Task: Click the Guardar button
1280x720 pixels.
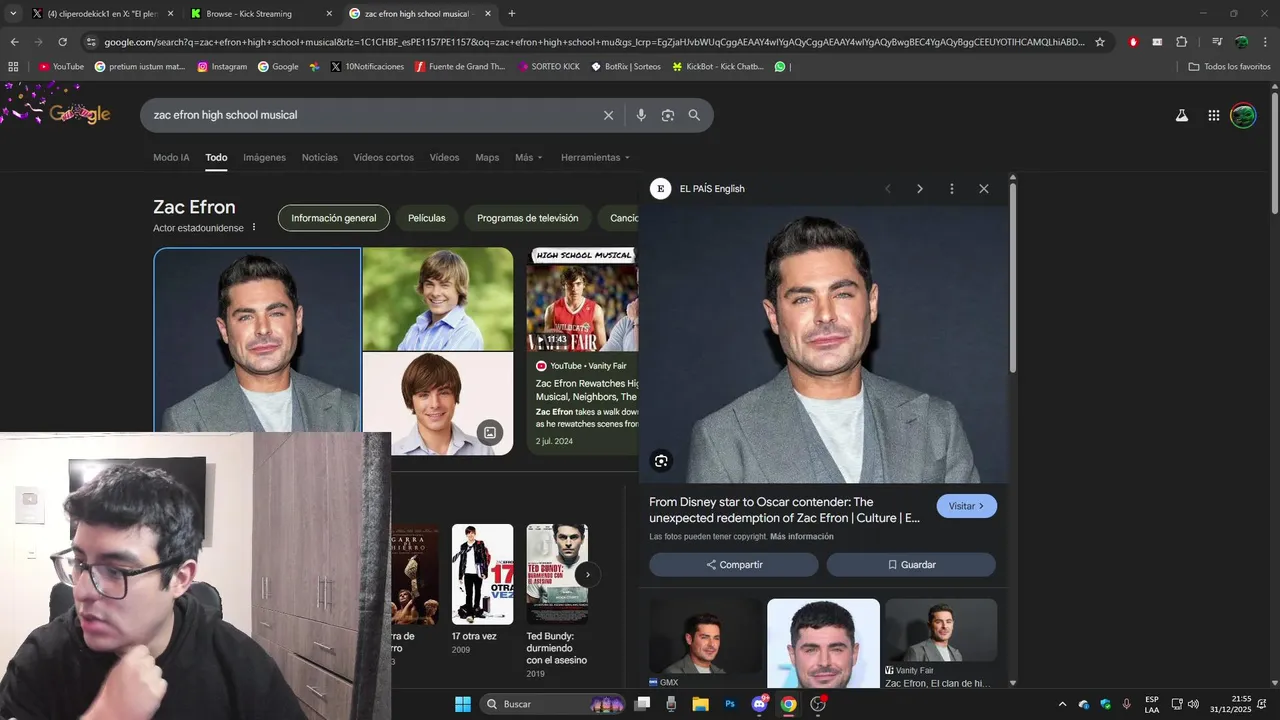Action: click(x=911, y=565)
